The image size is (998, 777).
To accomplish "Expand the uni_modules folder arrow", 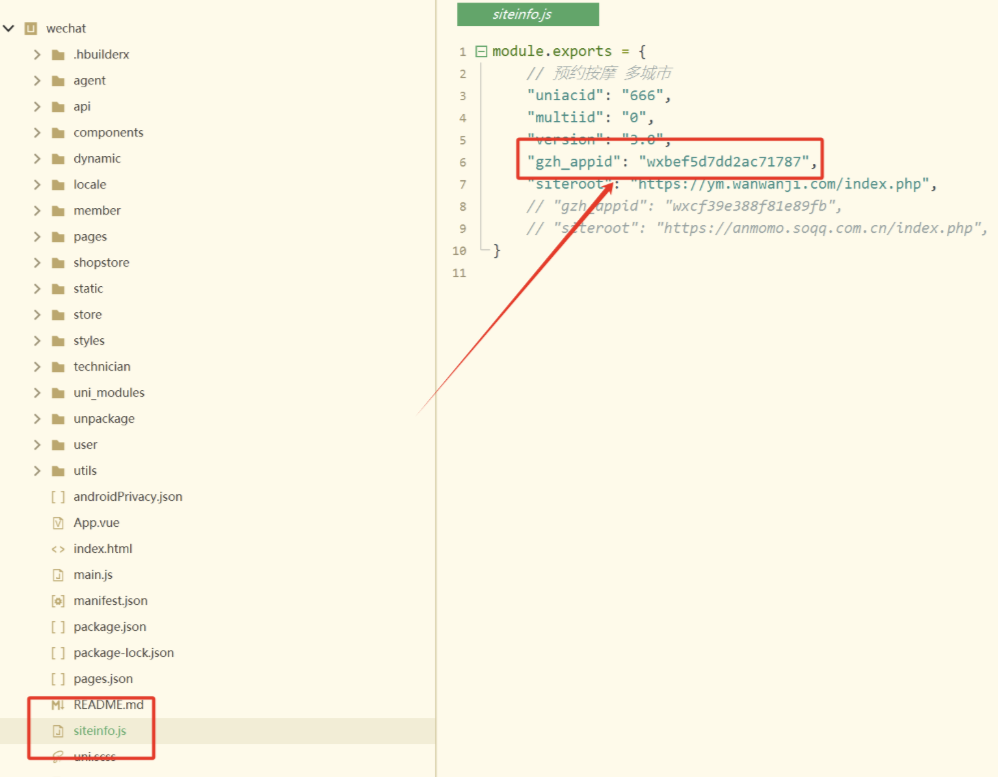I will [37, 393].
